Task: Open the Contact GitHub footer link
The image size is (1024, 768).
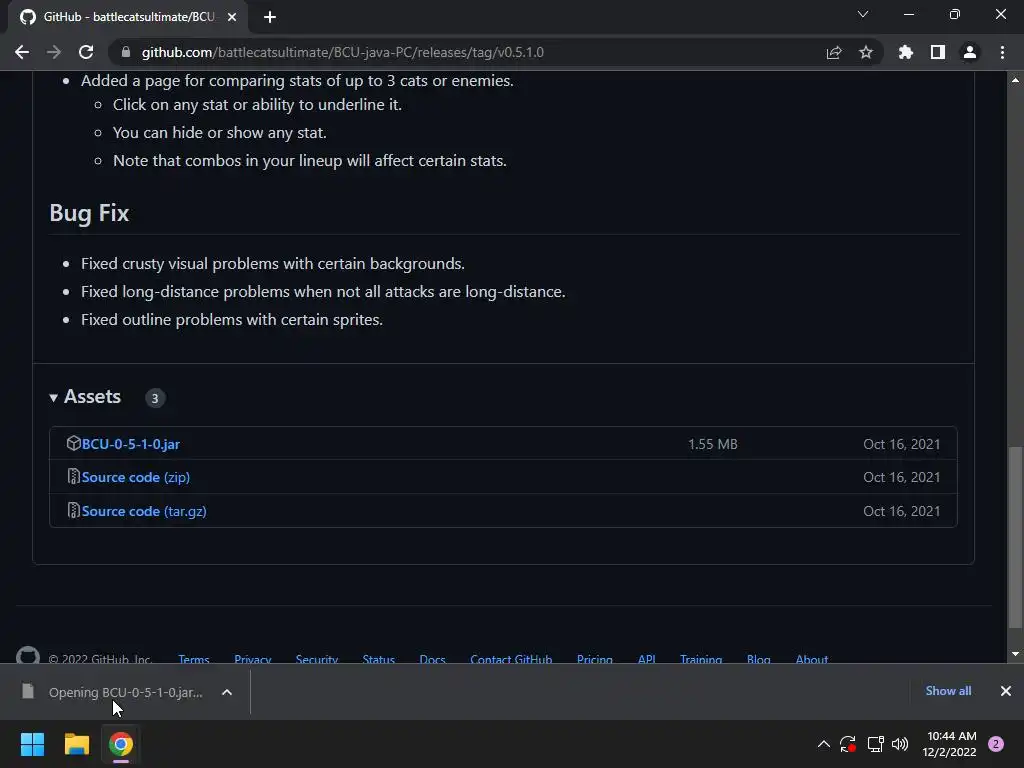Action: pyautogui.click(x=511, y=659)
